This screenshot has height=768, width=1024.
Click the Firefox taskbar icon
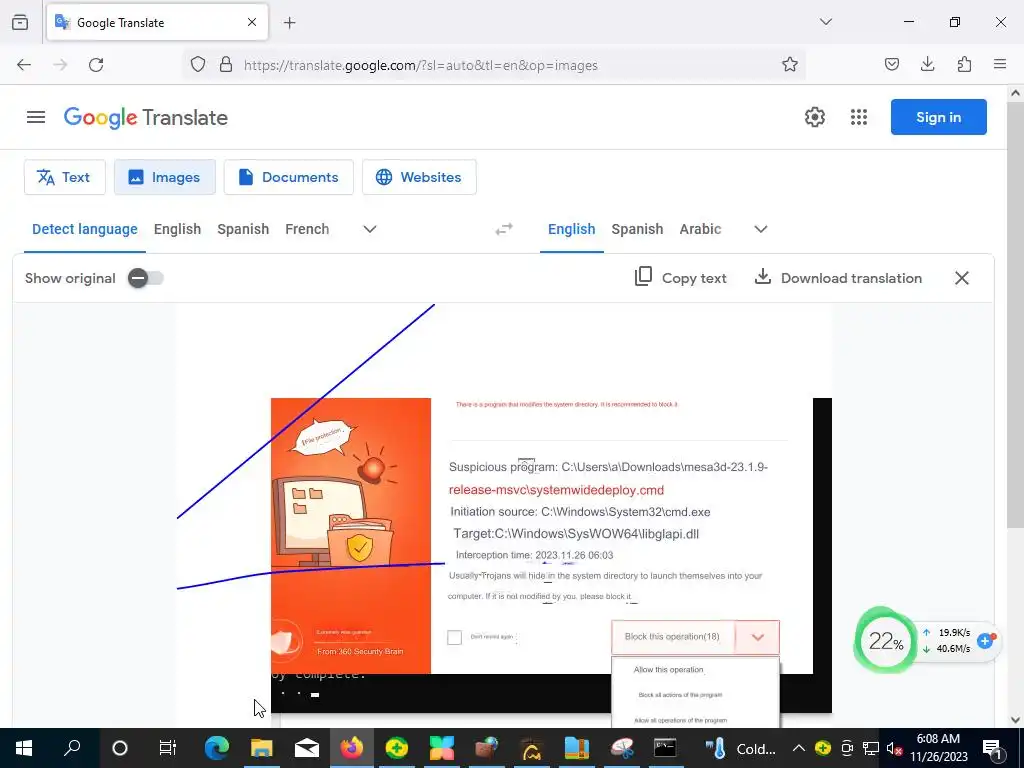click(x=351, y=748)
